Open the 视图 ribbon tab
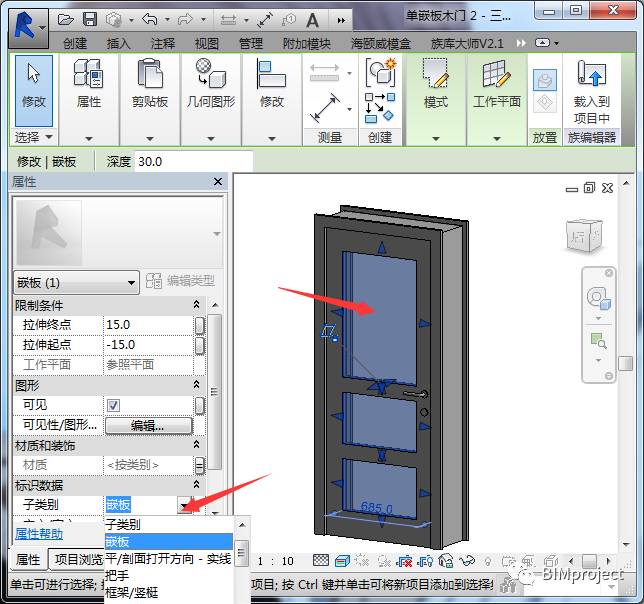644x604 pixels. [207, 43]
